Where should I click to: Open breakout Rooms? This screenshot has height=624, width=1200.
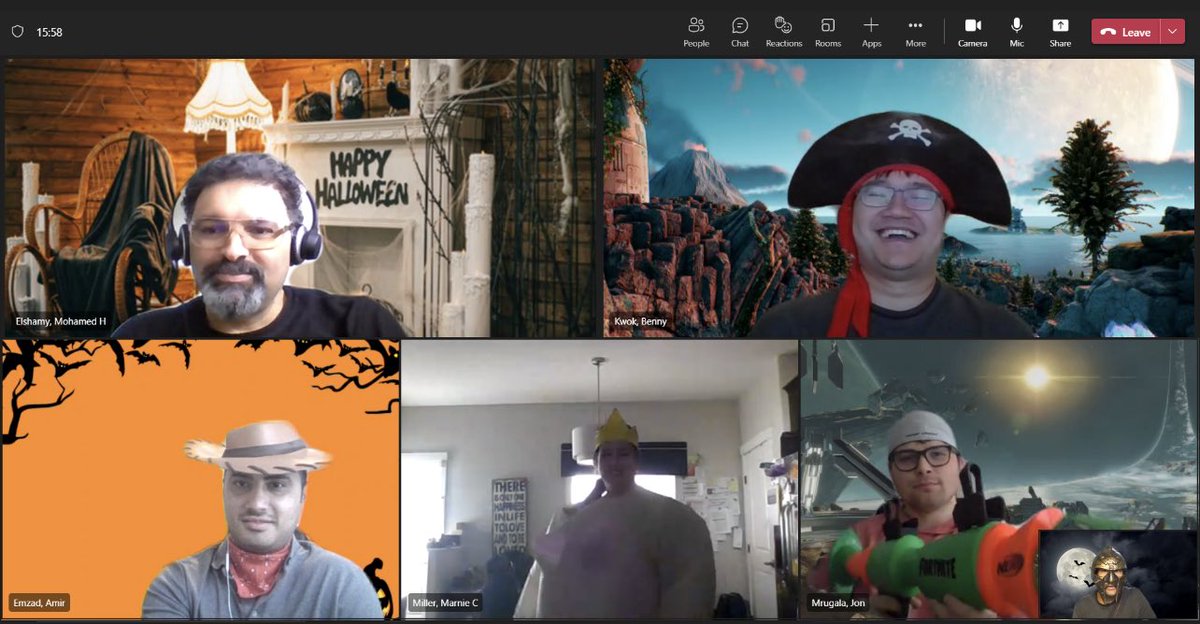pyautogui.click(x=828, y=32)
